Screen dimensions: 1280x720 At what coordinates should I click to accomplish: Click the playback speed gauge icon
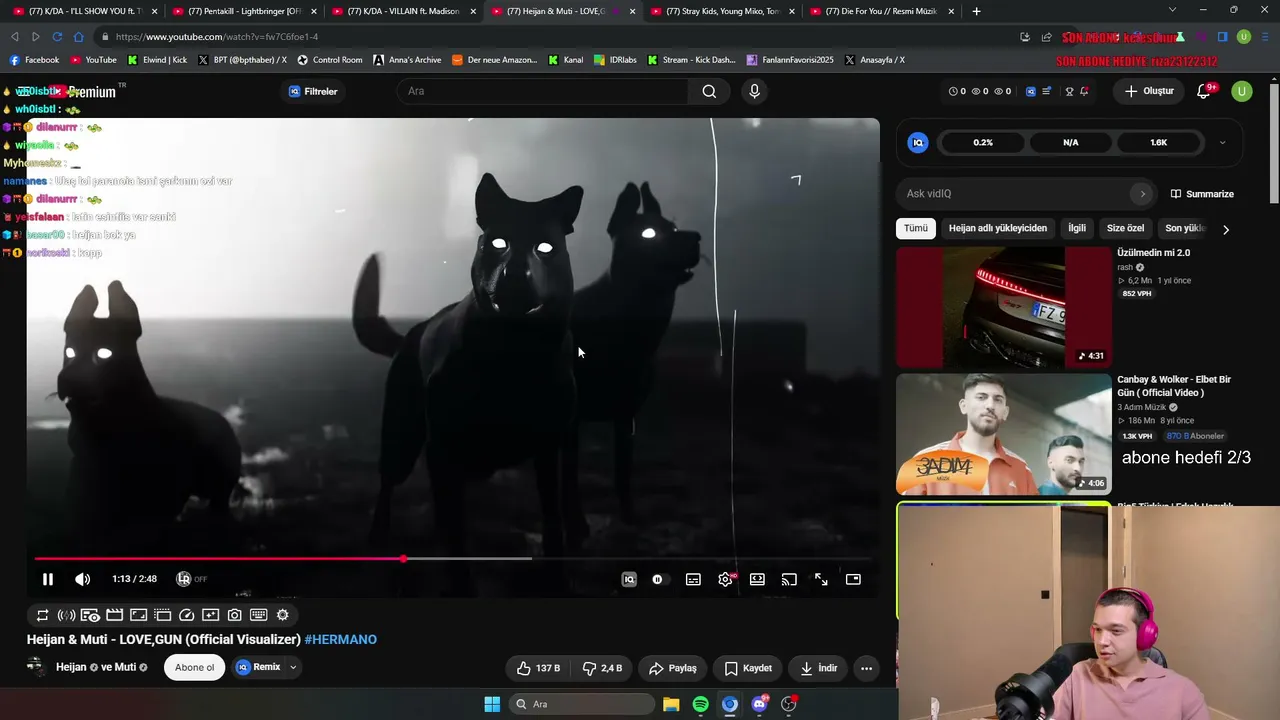186,615
